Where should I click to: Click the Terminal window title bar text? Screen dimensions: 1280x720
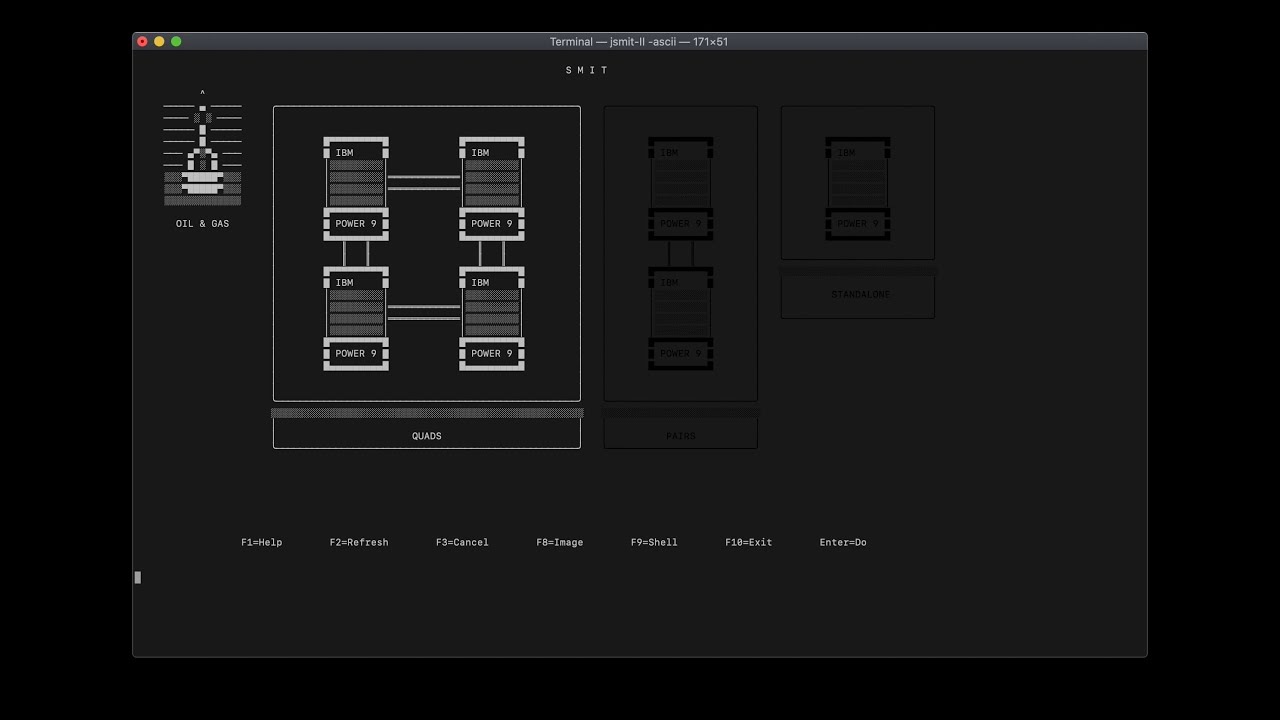(639, 42)
